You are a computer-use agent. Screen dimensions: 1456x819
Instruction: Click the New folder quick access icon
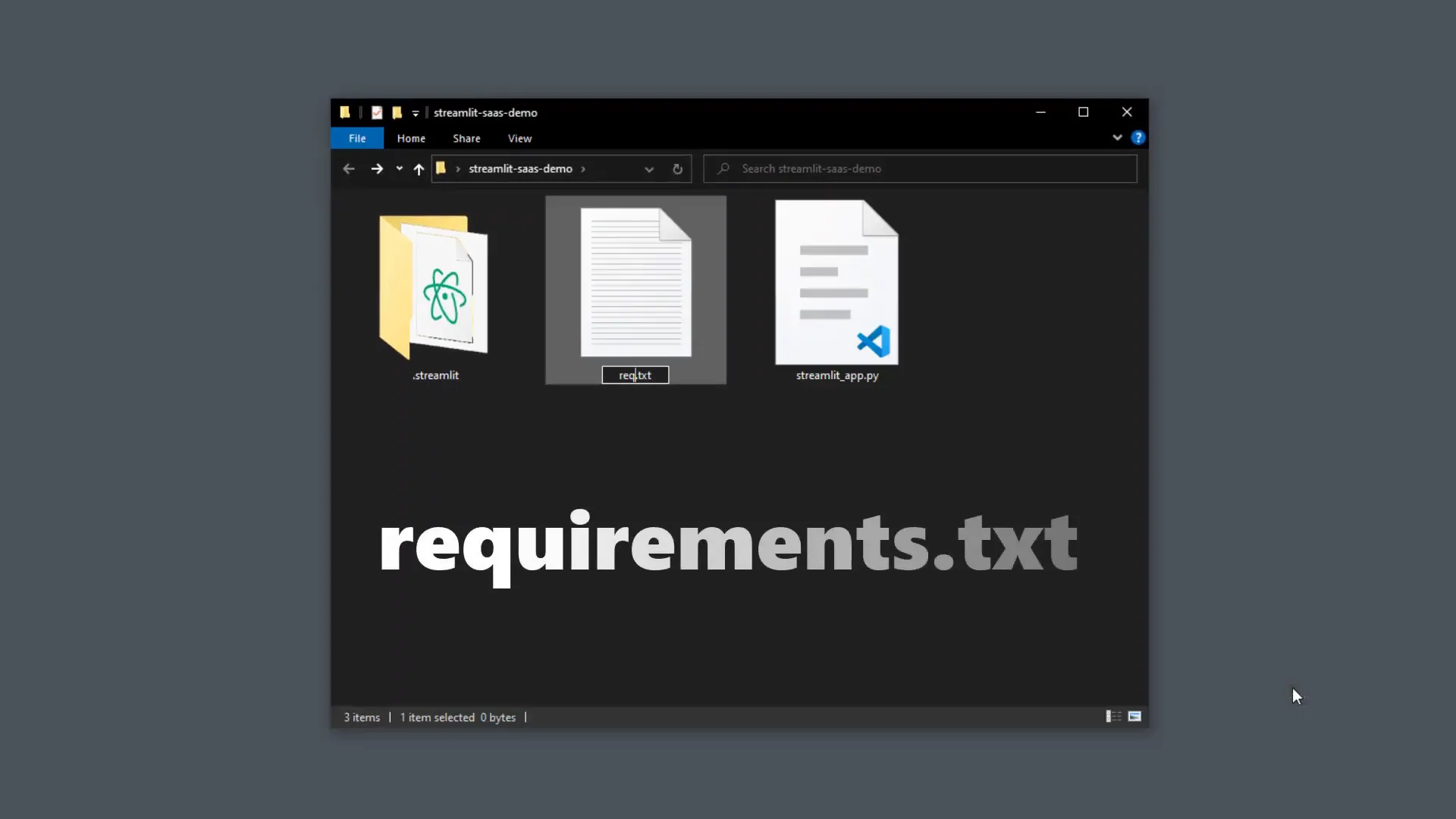coord(397,113)
